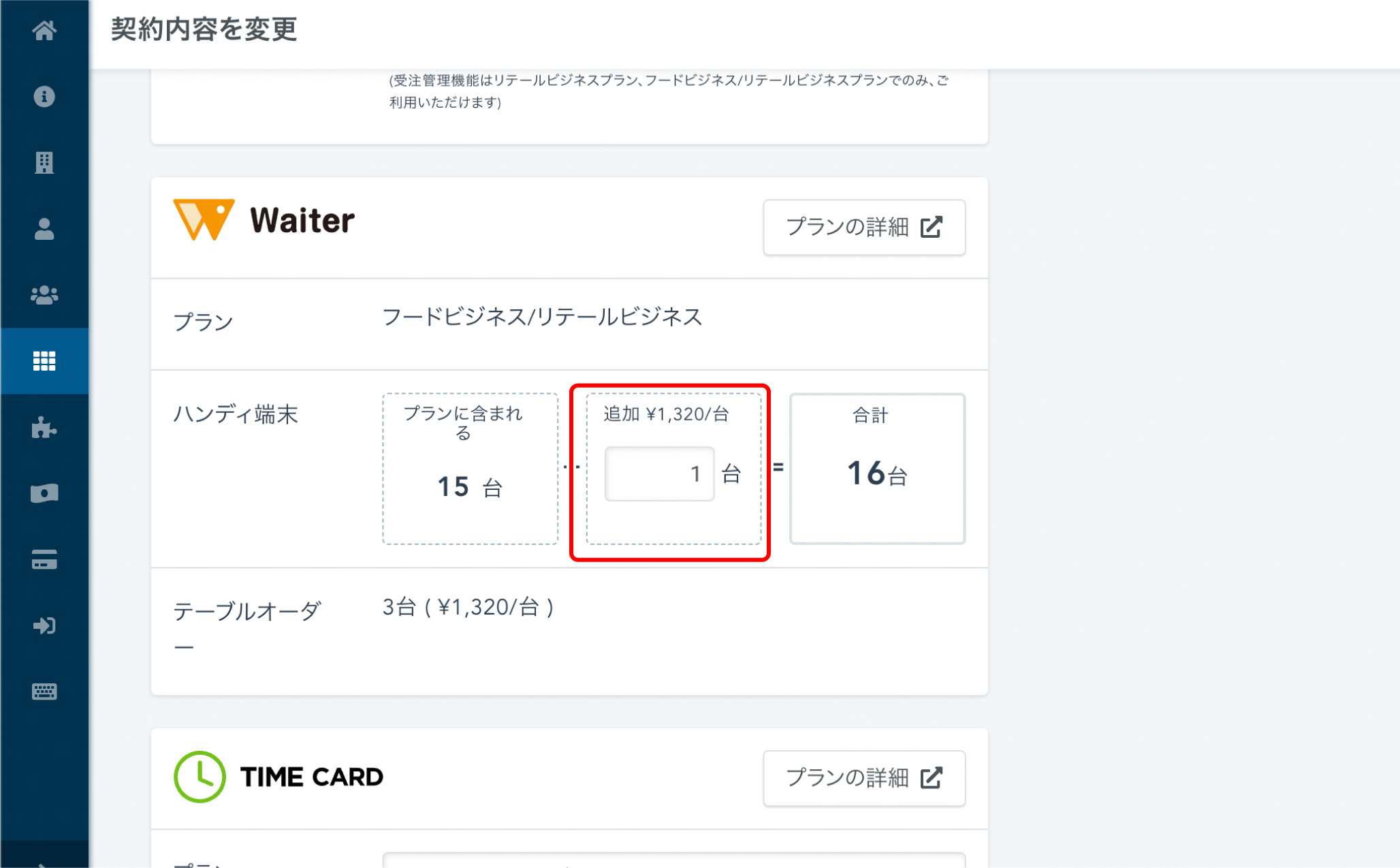Screen dimensions: 1400x868
Task: Click the green TIME CARD clock logo
Action: pyautogui.click(x=200, y=777)
